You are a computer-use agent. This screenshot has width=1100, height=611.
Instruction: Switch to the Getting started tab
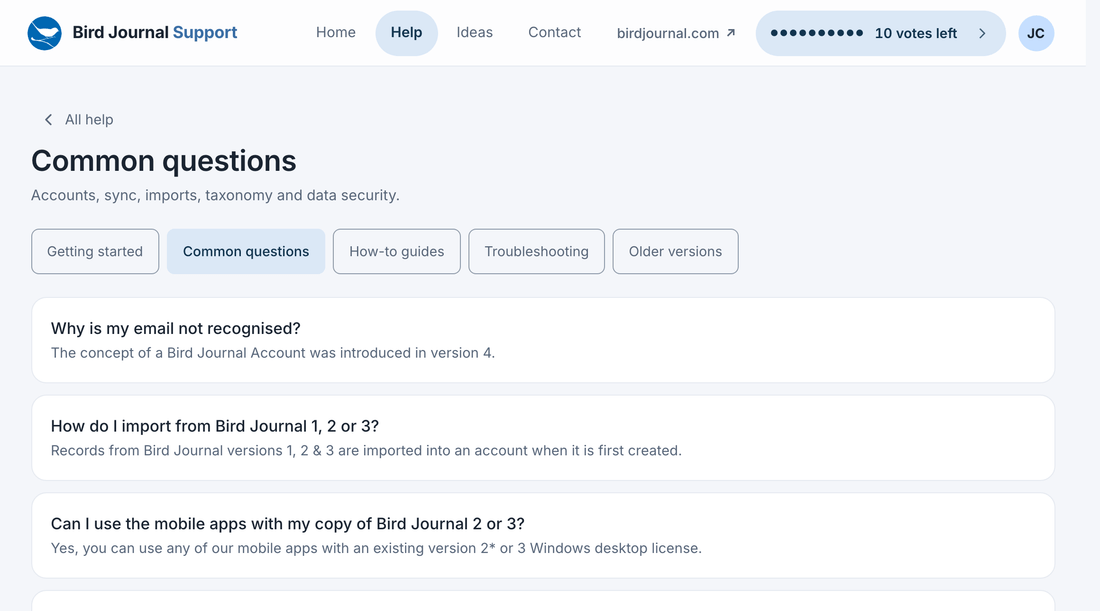[95, 251]
